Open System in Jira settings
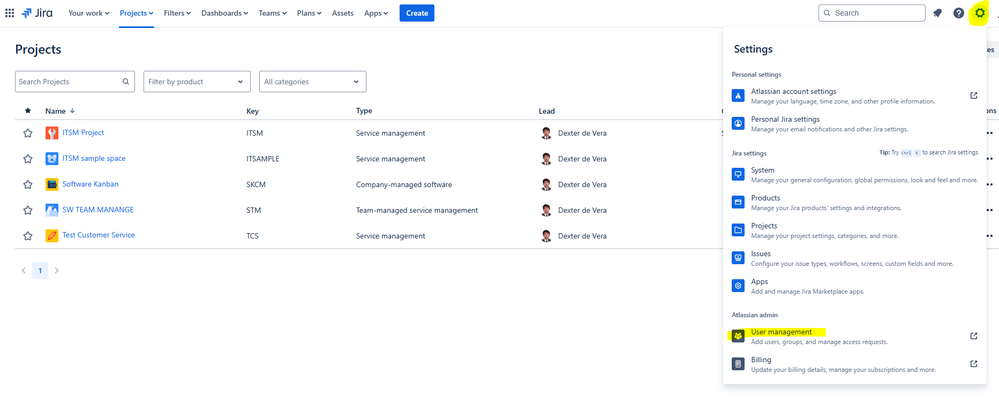 coord(854,175)
